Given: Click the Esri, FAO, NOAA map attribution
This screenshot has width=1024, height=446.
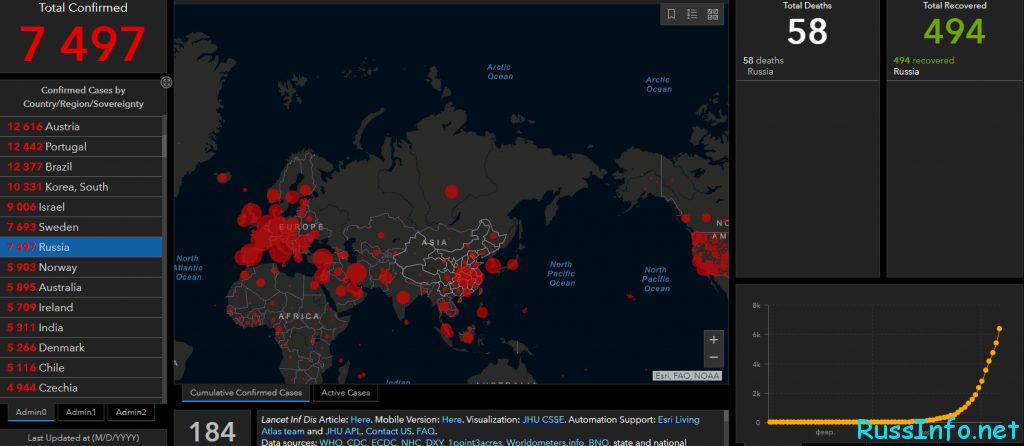Looking at the screenshot, I should coord(687,375).
